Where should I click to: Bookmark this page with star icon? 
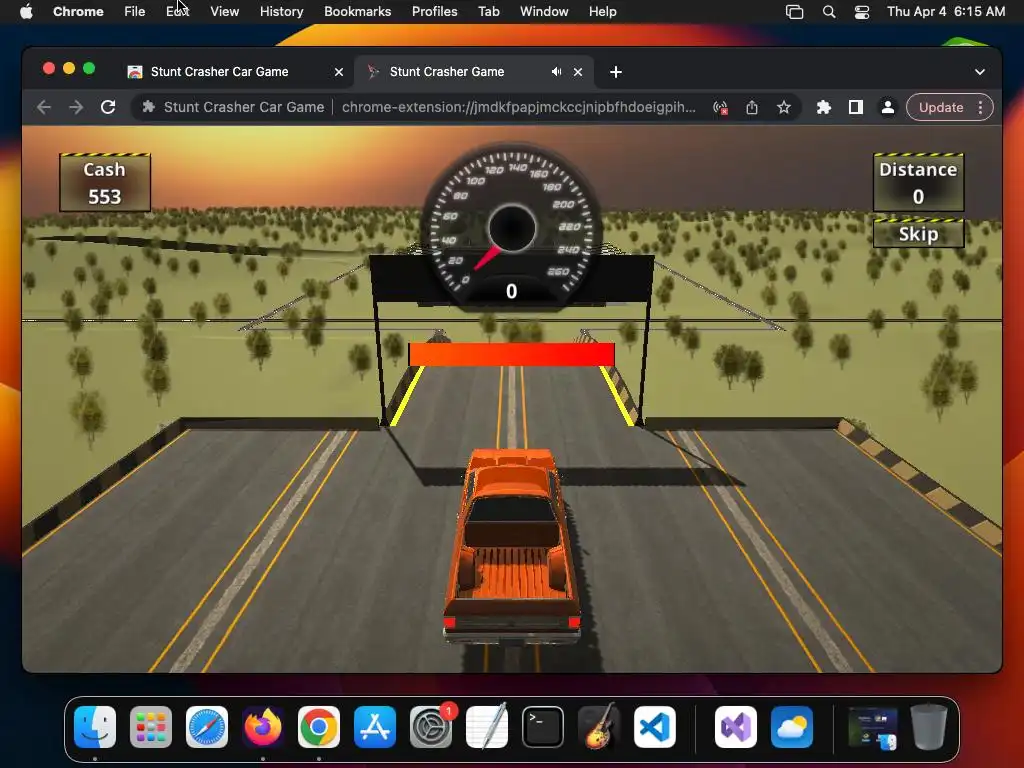(x=784, y=107)
